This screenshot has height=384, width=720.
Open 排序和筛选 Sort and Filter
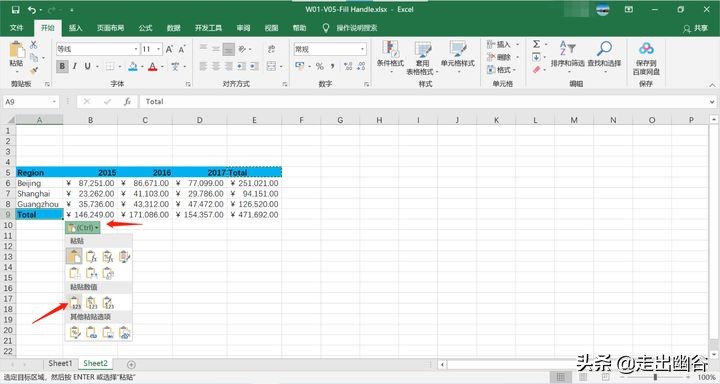tap(568, 56)
